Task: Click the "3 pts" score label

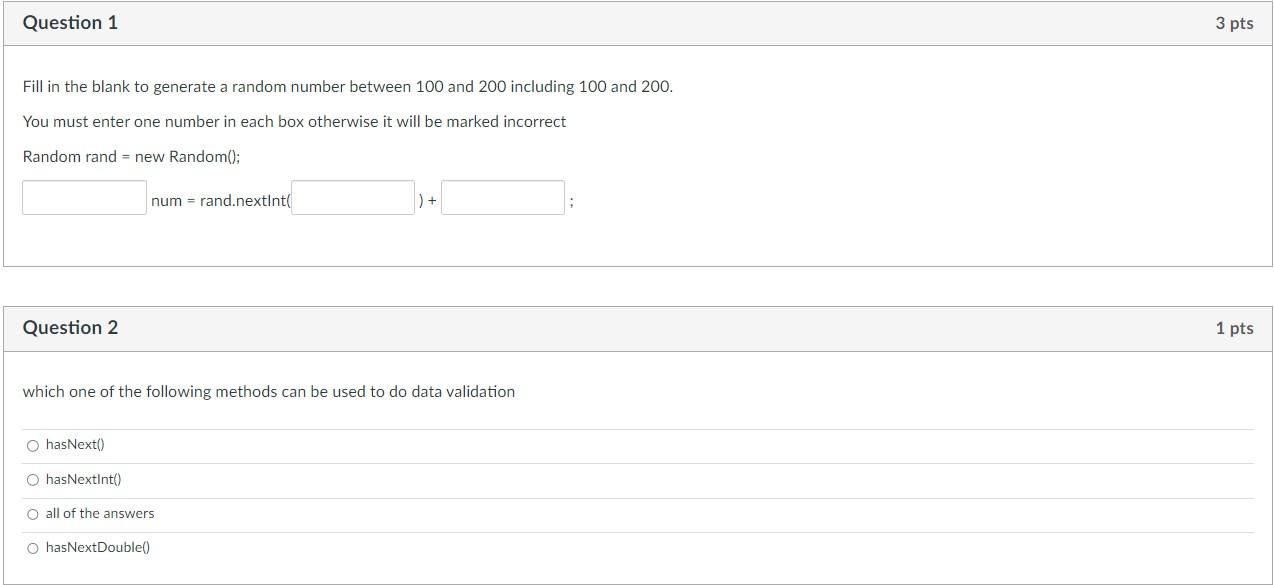Action: point(1234,23)
